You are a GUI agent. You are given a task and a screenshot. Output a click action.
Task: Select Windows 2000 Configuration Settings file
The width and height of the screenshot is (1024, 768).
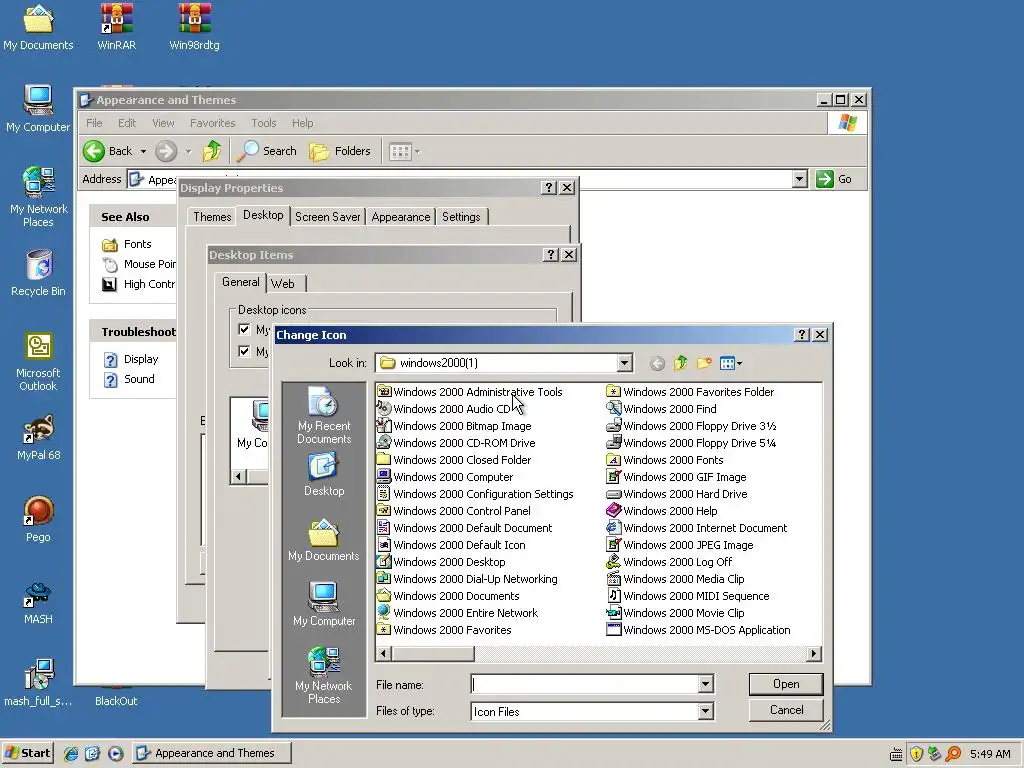coord(475,494)
